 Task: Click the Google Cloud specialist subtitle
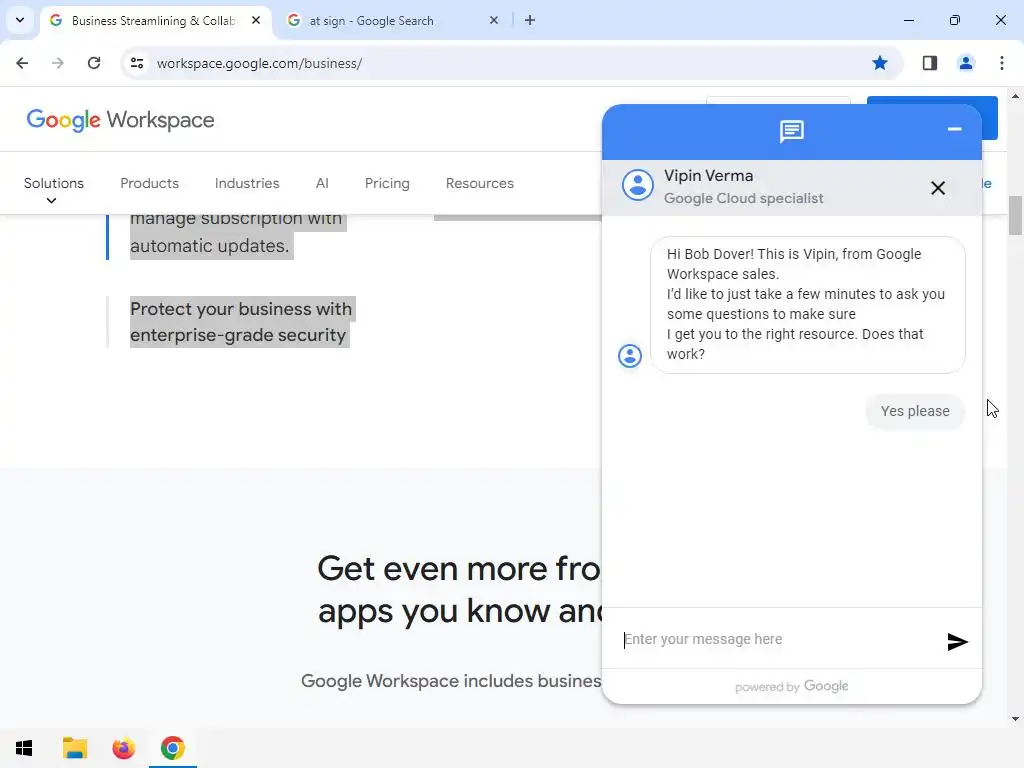(x=743, y=198)
